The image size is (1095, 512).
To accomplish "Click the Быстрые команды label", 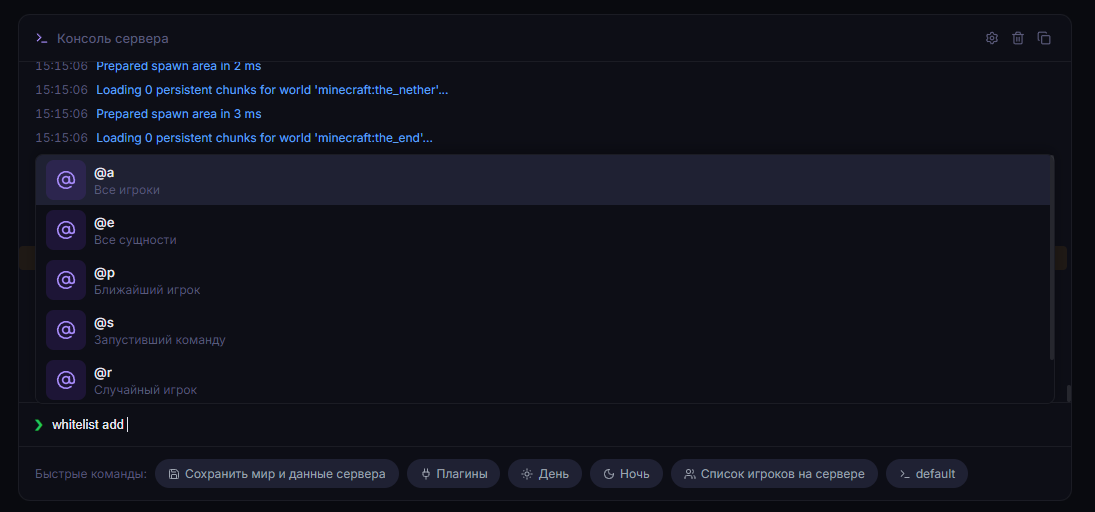I will coord(91,474).
